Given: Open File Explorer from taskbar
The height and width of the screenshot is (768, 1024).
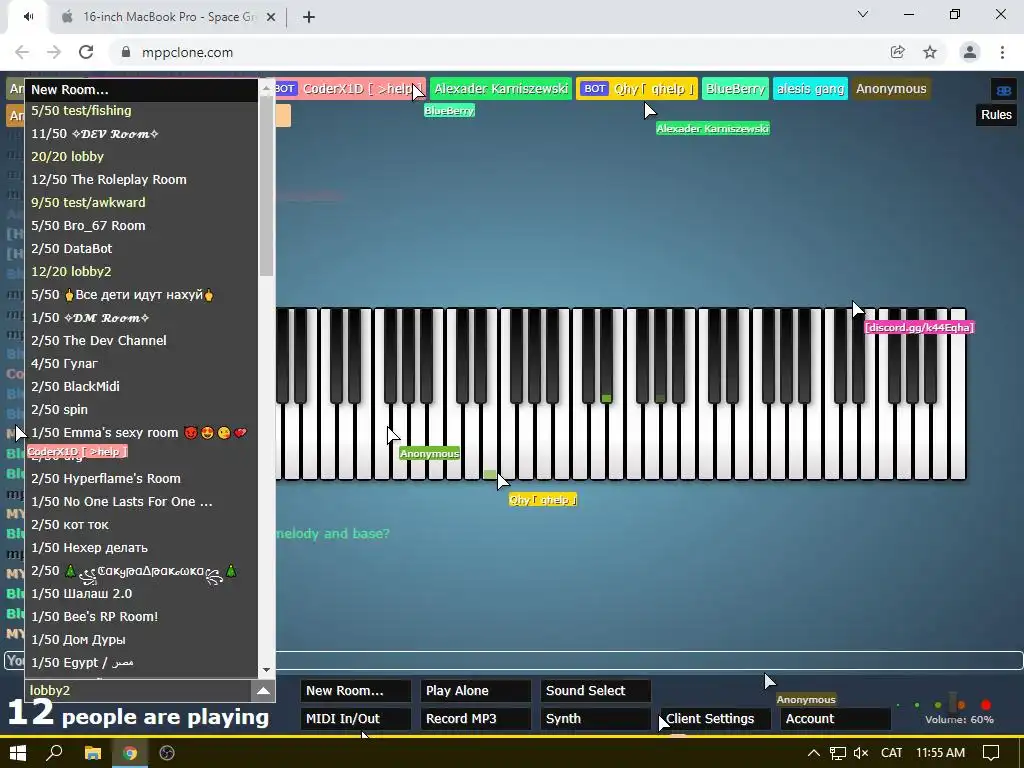Looking at the screenshot, I should pyautogui.click(x=93, y=753).
